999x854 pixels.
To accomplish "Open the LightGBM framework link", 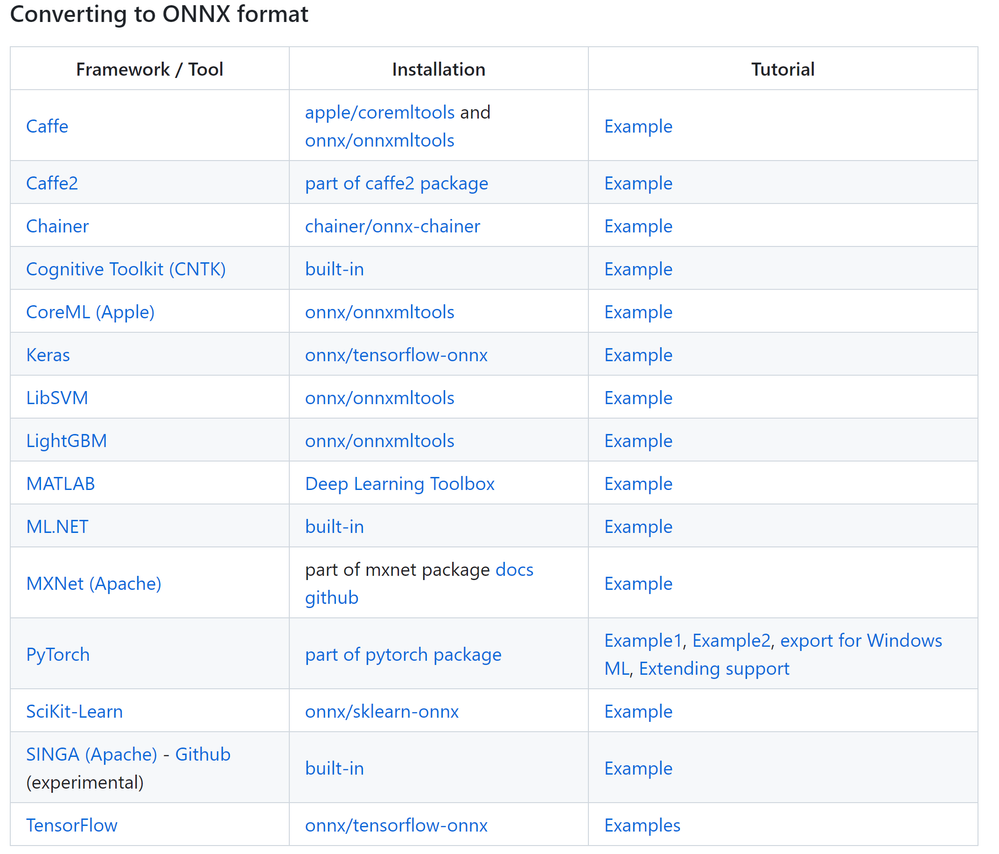I will (67, 441).
